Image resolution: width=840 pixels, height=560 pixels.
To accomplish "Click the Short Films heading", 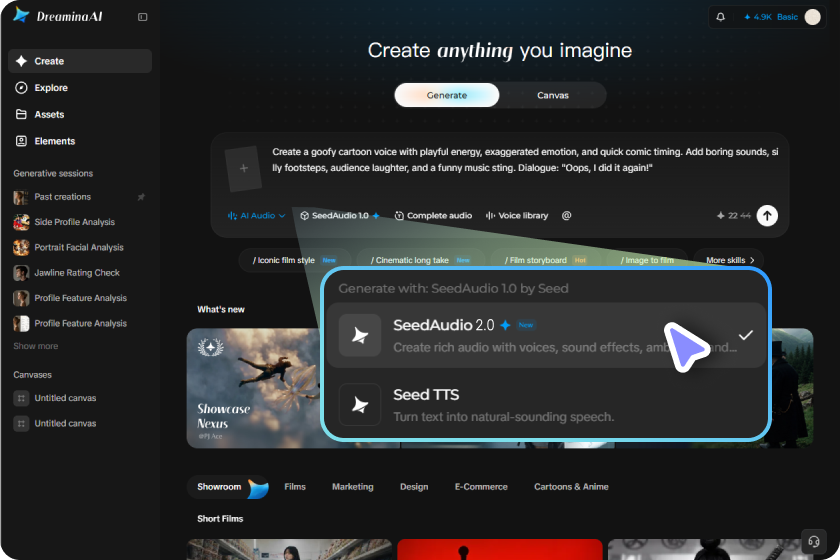I will coord(220,519).
